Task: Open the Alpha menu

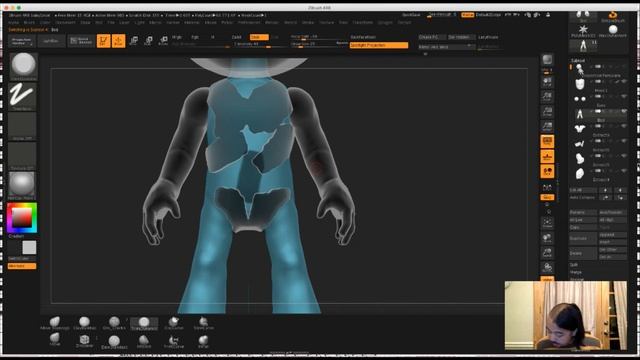Action: 13,22
